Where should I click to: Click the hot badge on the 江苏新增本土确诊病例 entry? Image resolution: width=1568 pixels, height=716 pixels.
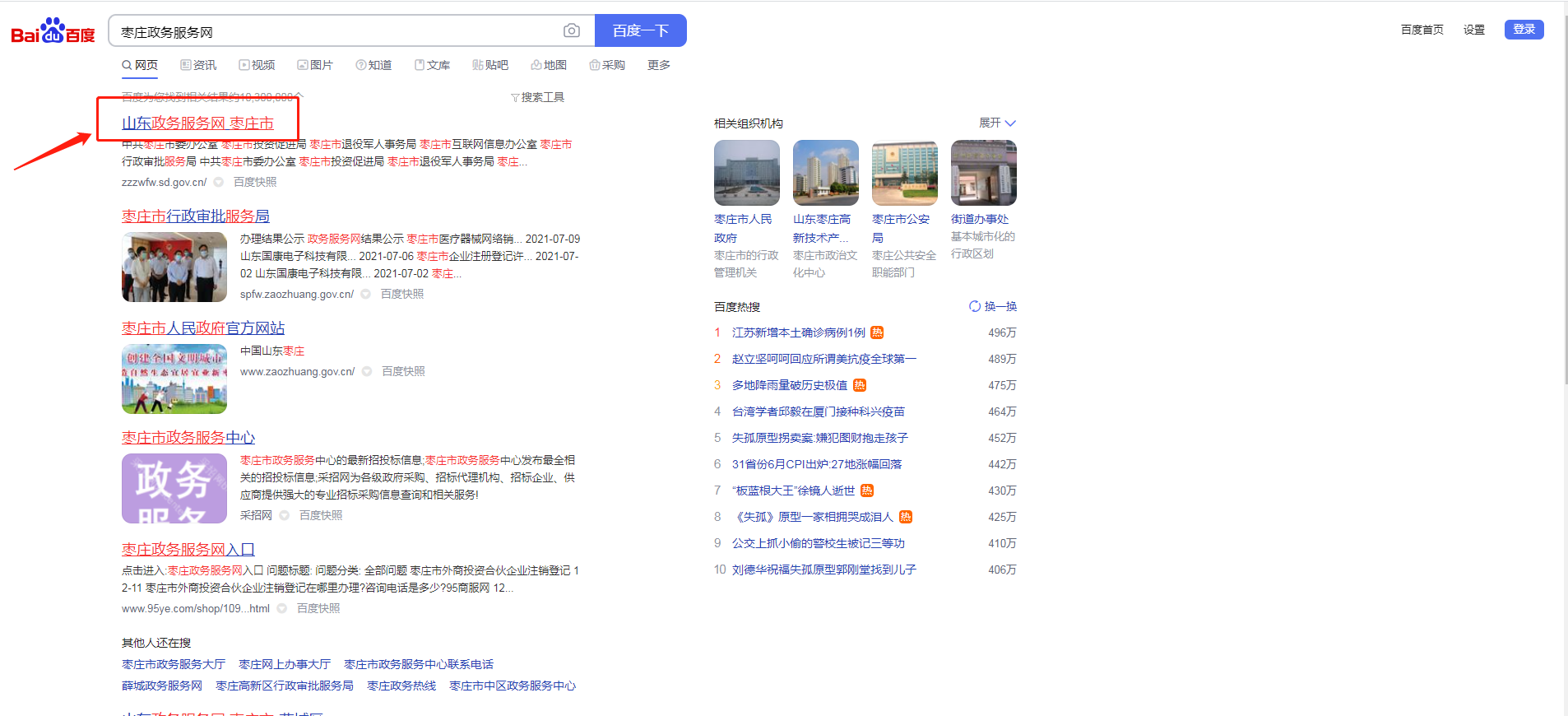coord(877,332)
